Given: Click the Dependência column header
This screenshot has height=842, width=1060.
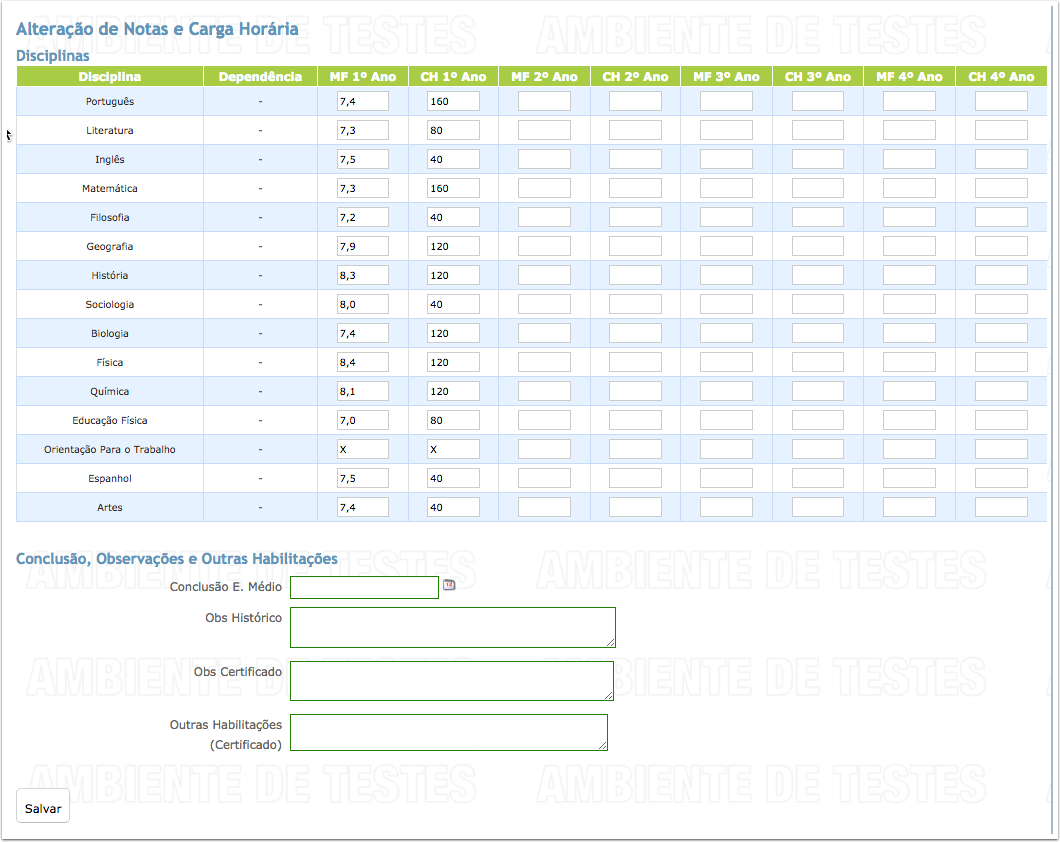Looking at the screenshot, I should 260,76.
